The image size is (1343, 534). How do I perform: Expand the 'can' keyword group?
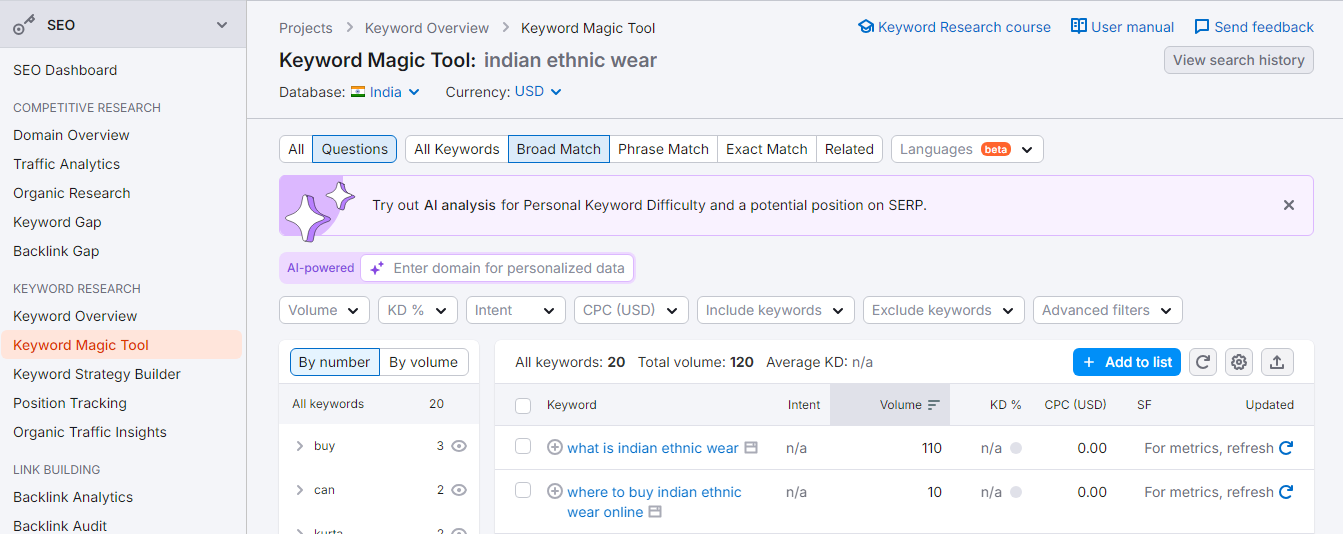pos(299,490)
